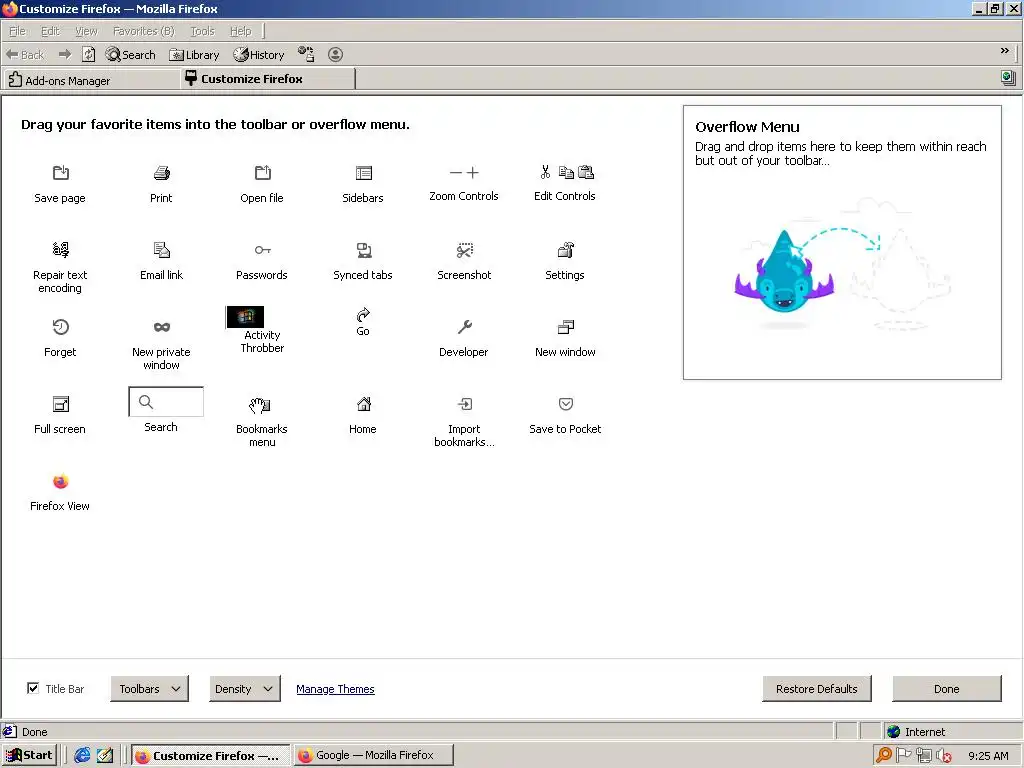Open the Toolbars dropdown

[150, 689]
